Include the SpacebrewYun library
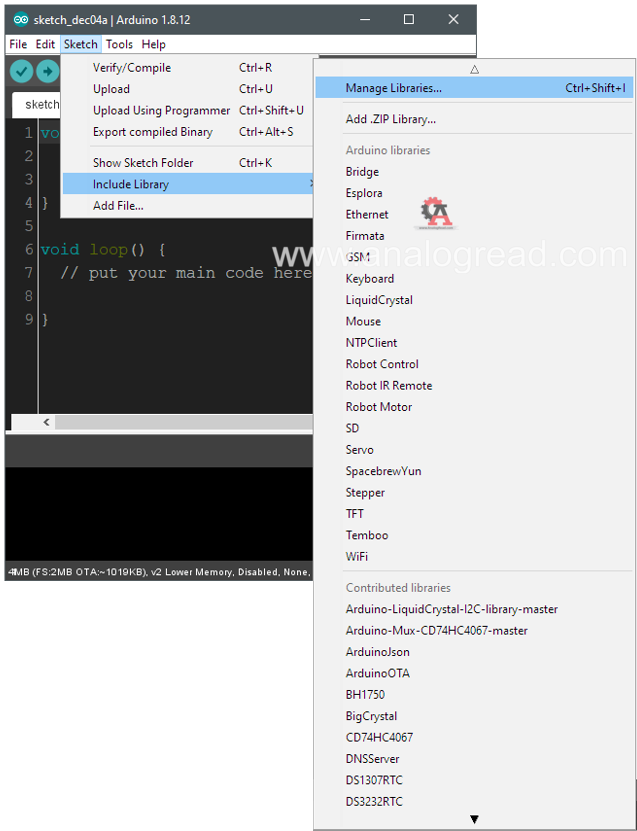The height and width of the screenshot is (831, 637). click(474, 471)
